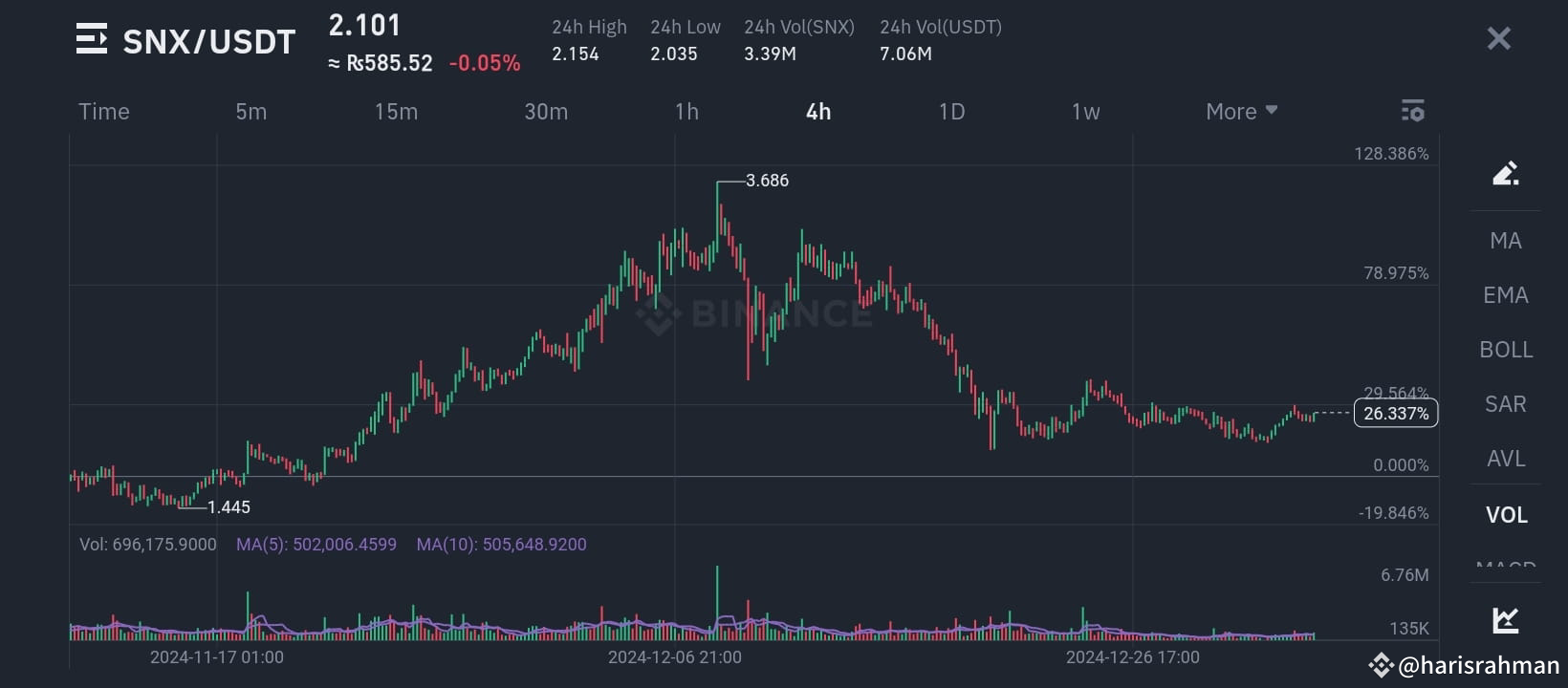Screen dimensions: 1568x688
Task: Select the 15m interval tab
Action: pyautogui.click(x=396, y=111)
